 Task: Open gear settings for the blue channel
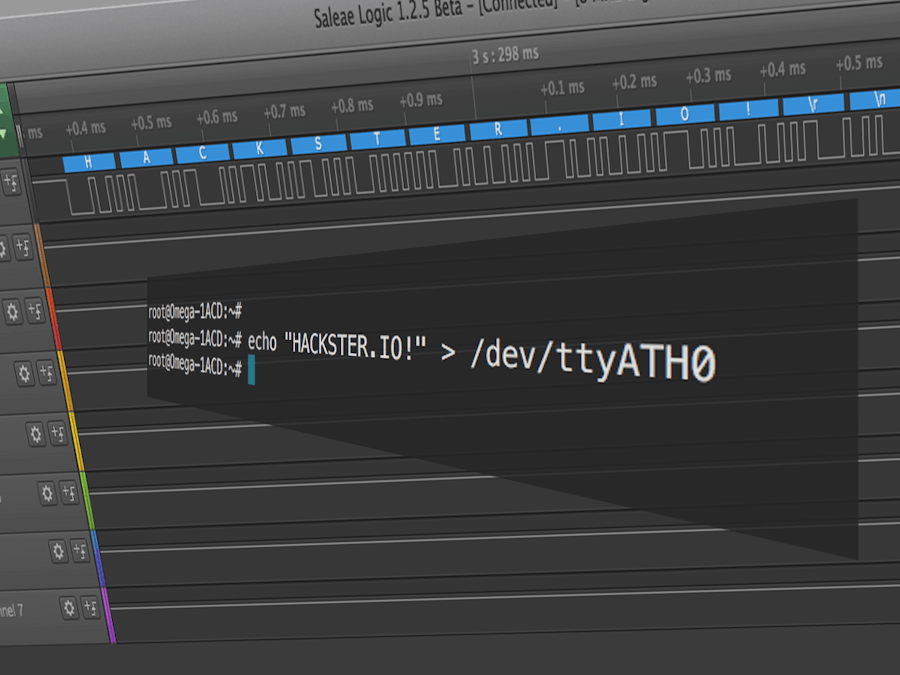pos(58,552)
